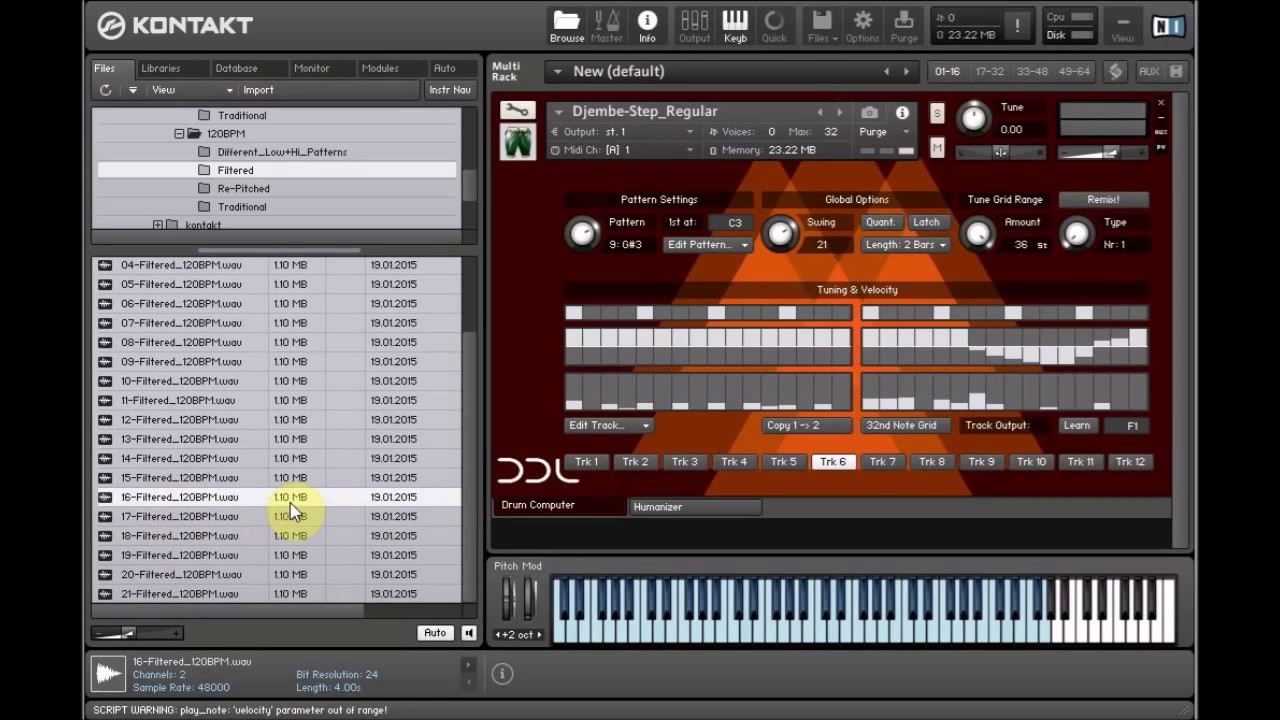
Task: Open the Browse panel folder icon
Action: point(566,25)
